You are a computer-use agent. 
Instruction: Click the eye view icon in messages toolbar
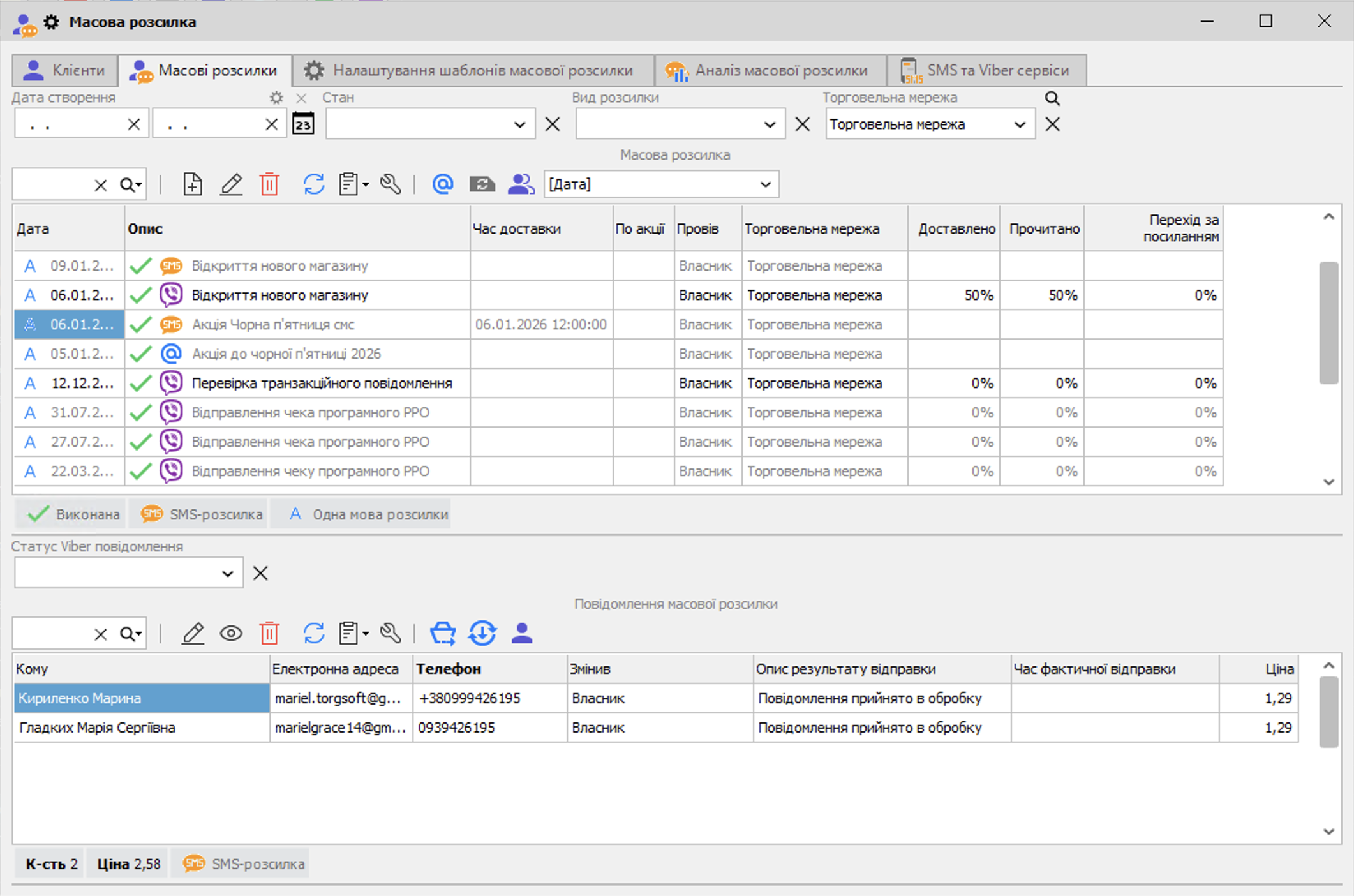(x=231, y=634)
